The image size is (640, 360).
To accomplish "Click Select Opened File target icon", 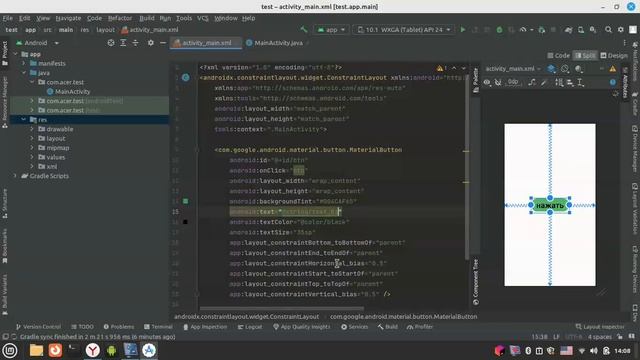I will click(111, 43).
